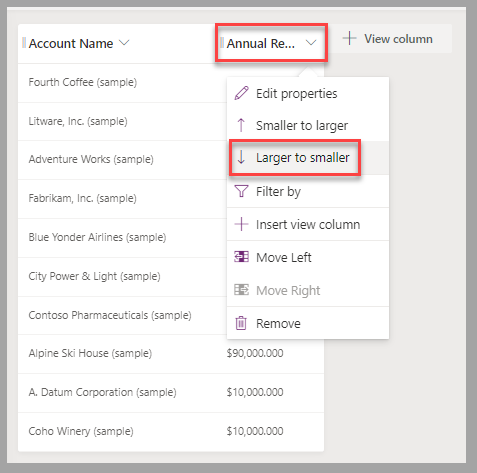Expand the Account Name column chevron
Image resolution: width=477 pixels, height=473 pixels.
124,43
